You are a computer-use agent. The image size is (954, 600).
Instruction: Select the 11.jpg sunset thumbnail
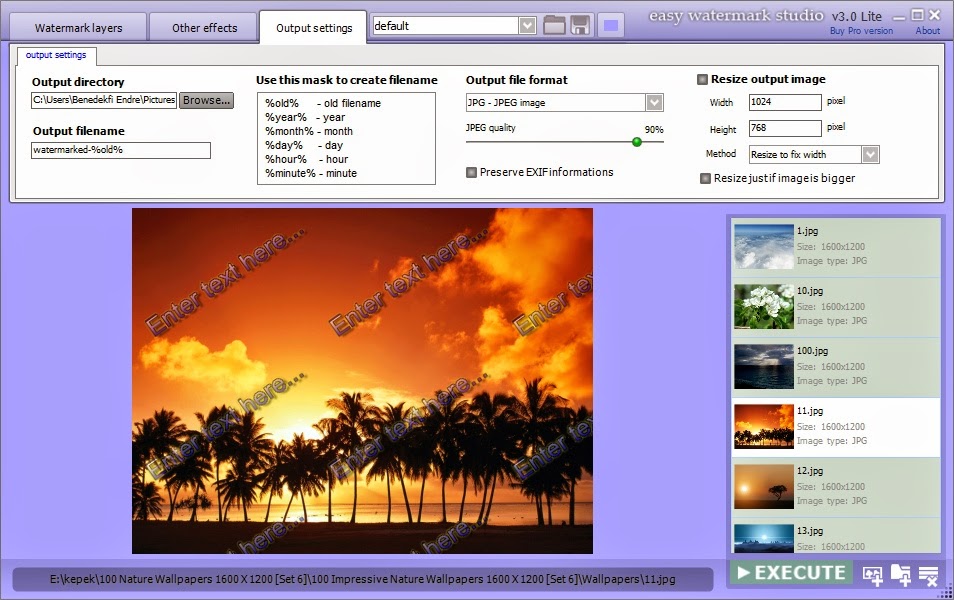click(764, 427)
